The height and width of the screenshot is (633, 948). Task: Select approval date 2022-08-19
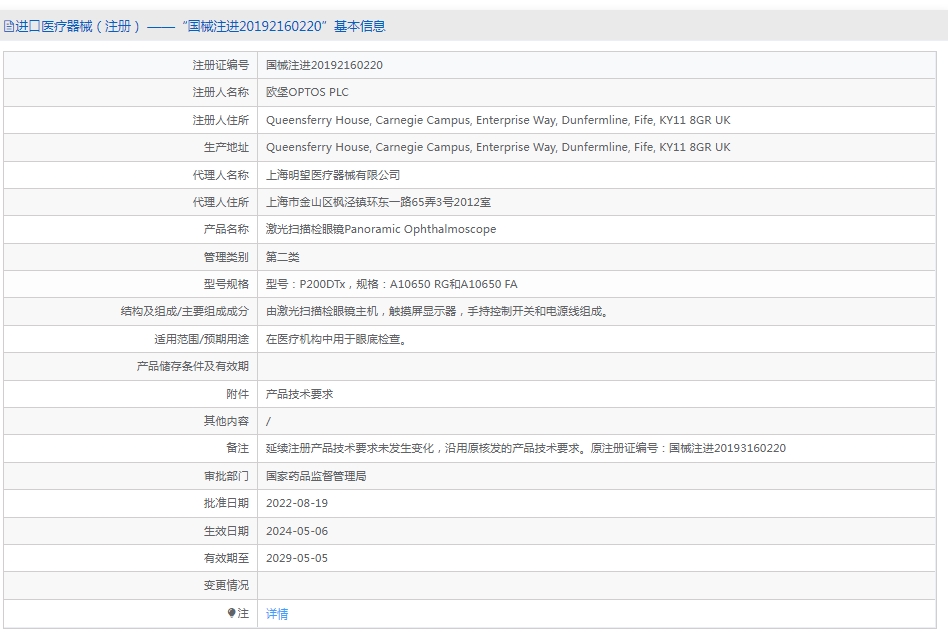pos(297,503)
